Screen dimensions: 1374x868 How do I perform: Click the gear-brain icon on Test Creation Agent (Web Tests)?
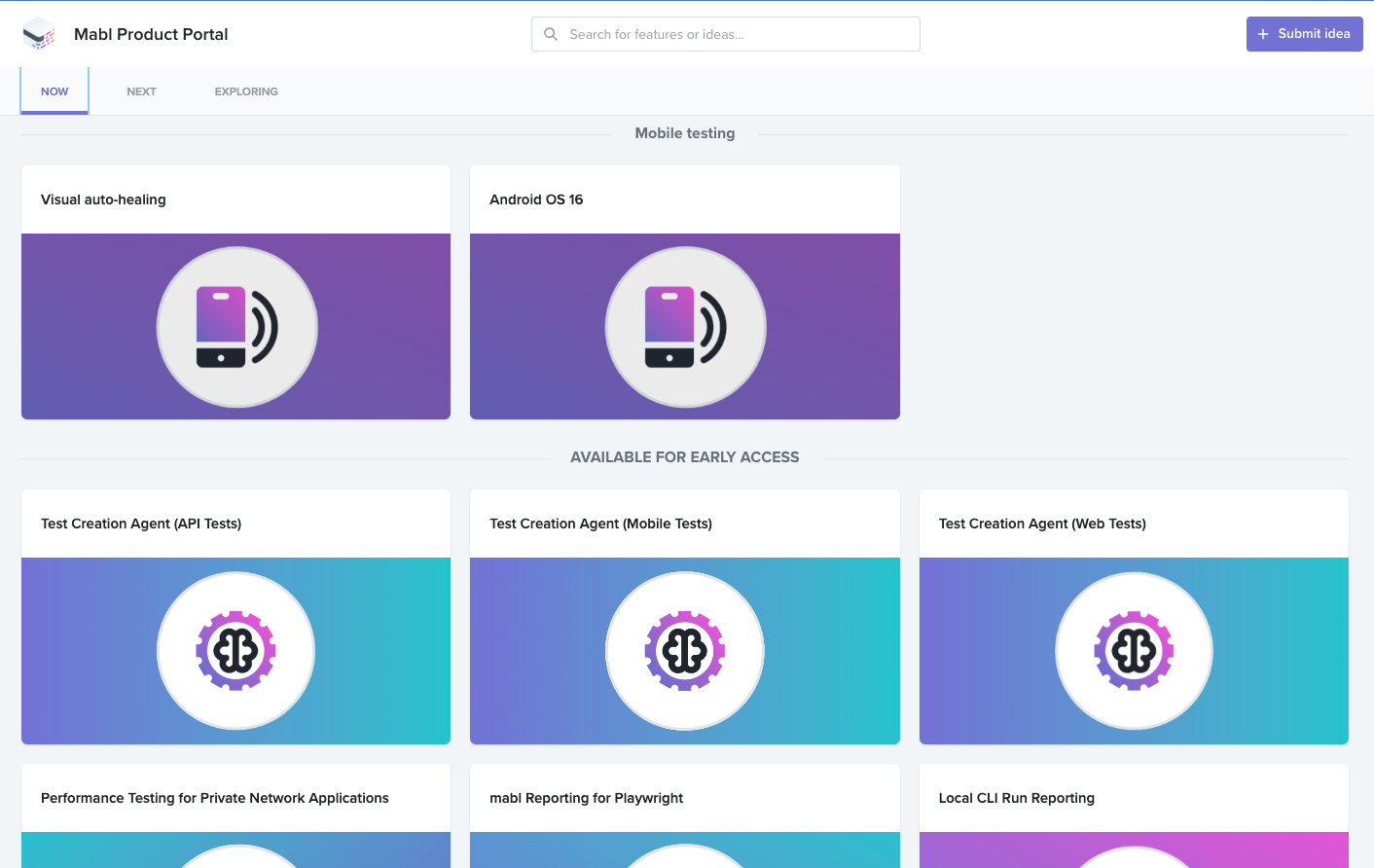click(1134, 650)
